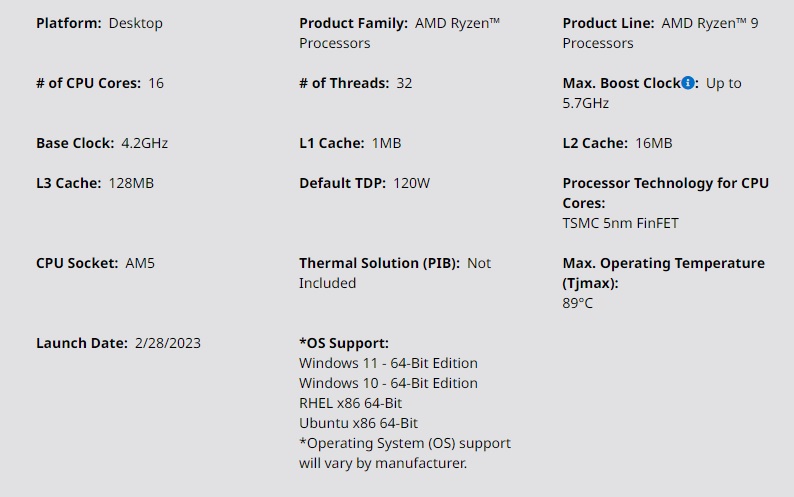Click the Thermal Solution (PIB) label
The image size is (794, 497).
pos(379,263)
